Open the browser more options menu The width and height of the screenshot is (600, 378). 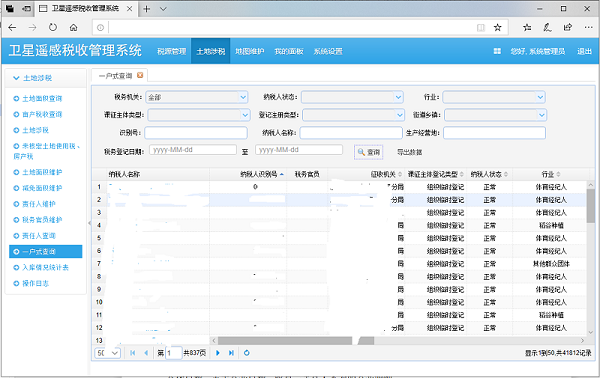click(x=589, y=28)
